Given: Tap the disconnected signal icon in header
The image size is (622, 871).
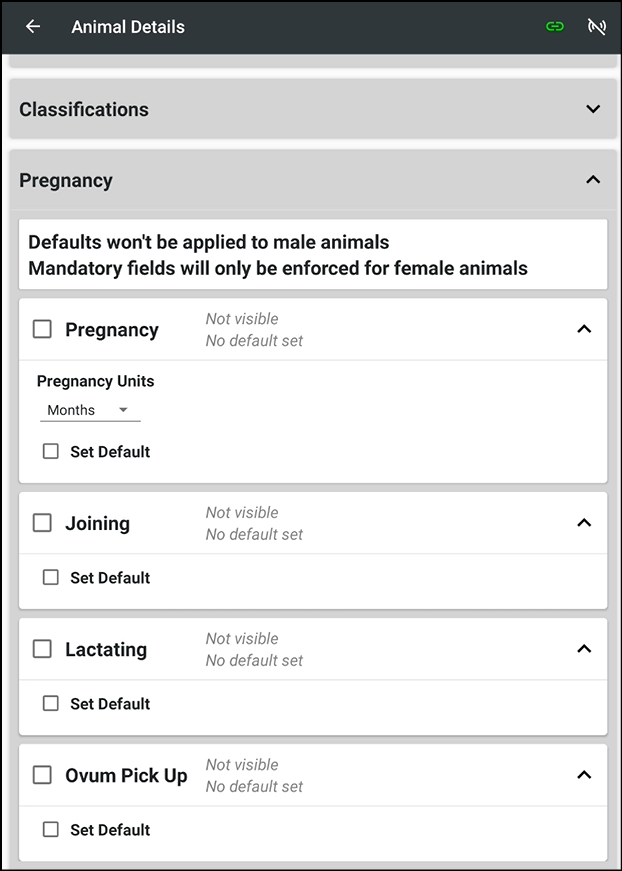Looking at the screenshot, I should (x=596, y=26).
